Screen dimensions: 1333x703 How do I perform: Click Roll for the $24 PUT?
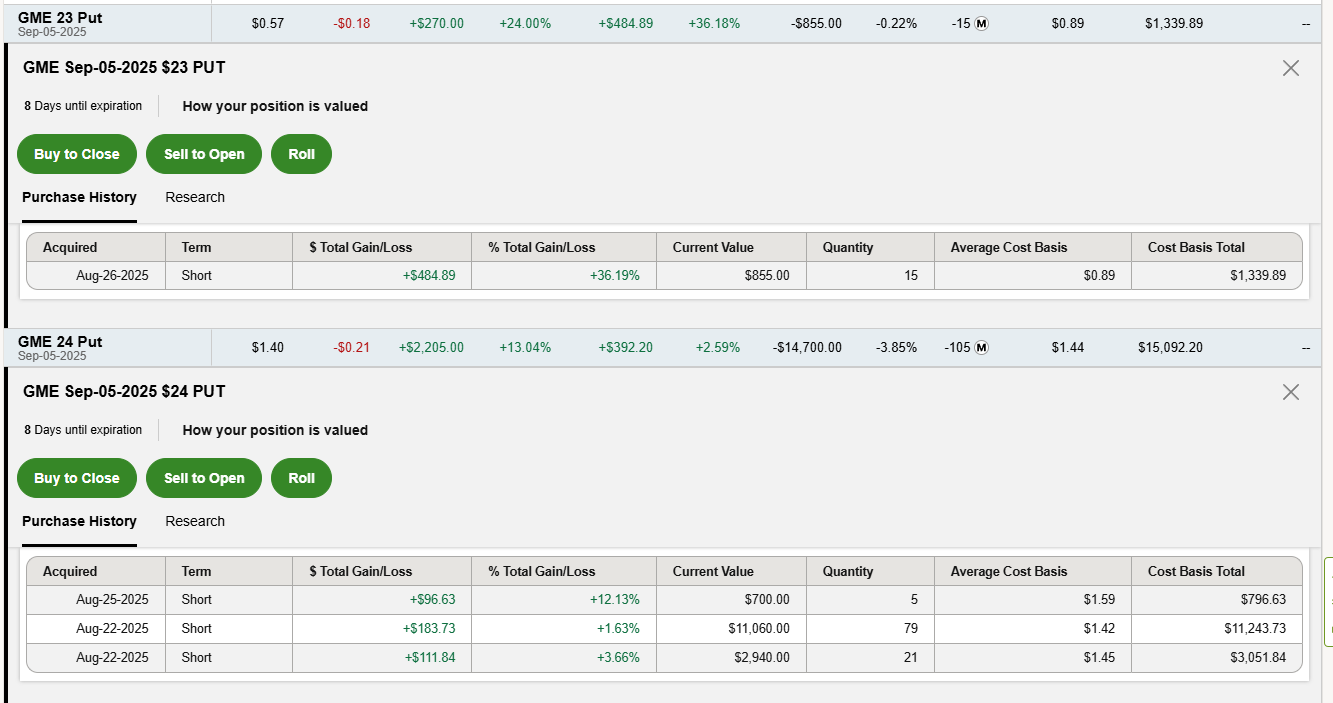pyautogui.click(x=301, y=478)
